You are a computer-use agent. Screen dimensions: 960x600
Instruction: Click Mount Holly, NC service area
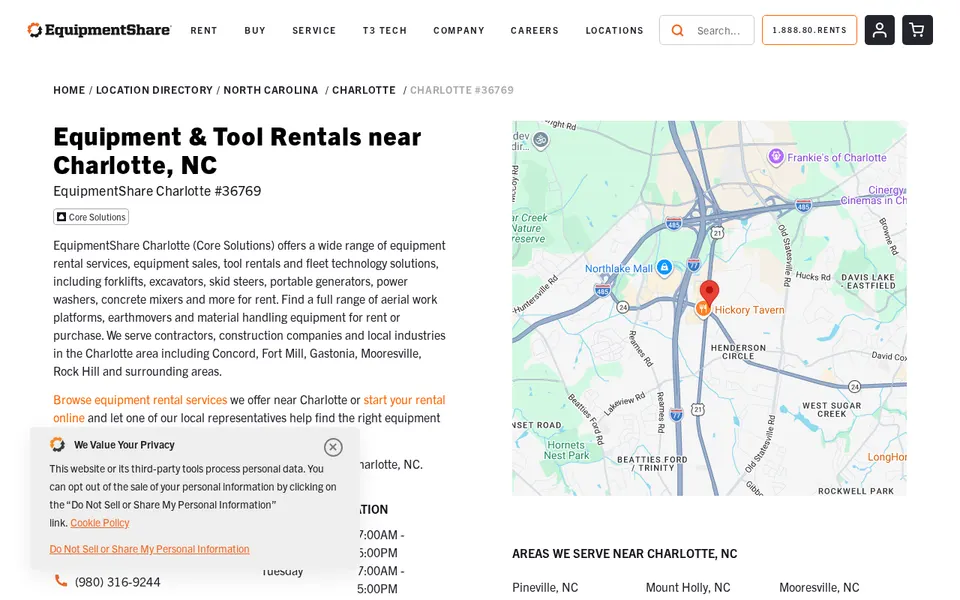click(688, 587)
